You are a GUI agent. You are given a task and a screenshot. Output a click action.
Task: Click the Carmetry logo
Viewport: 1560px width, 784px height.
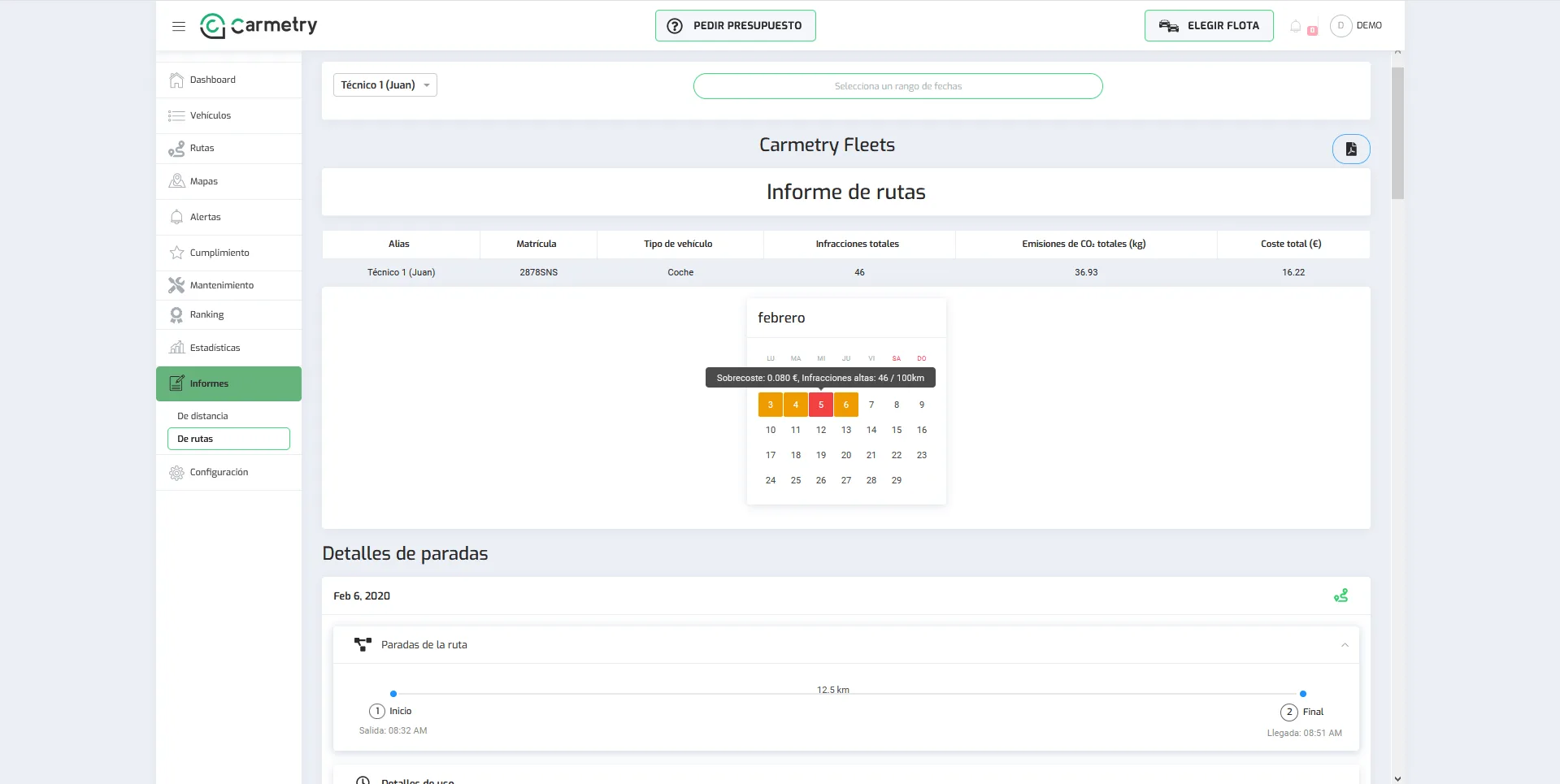[x=259, y=25]
